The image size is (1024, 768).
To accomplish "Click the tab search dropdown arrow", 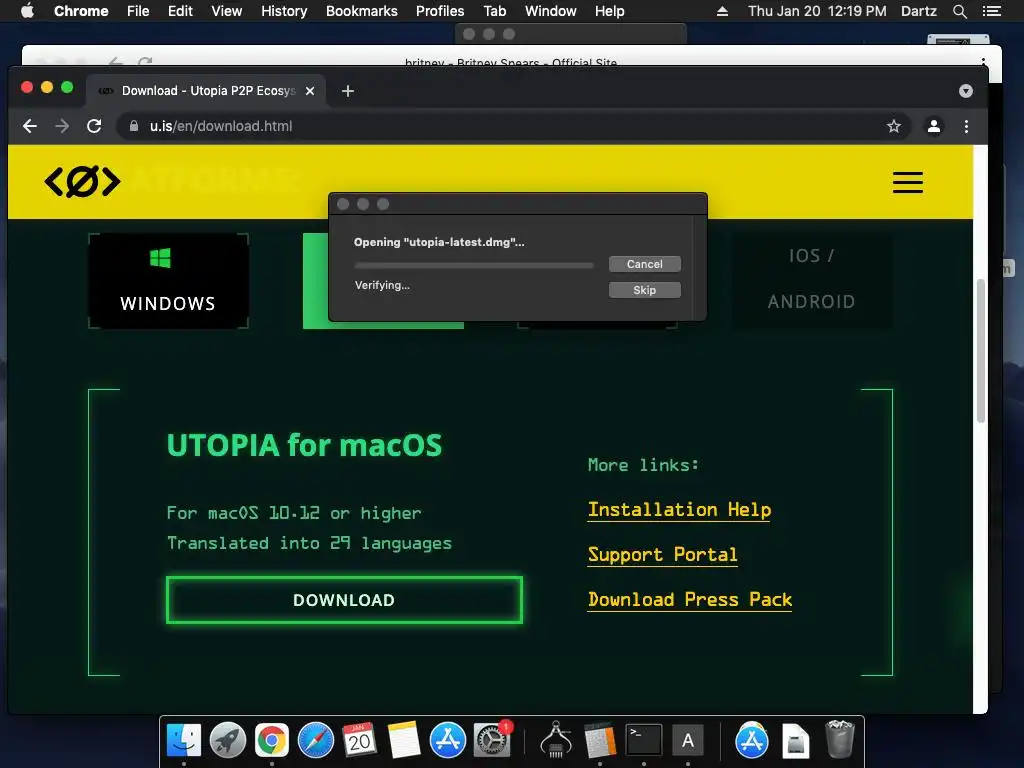I will click(x=966, y=91).
